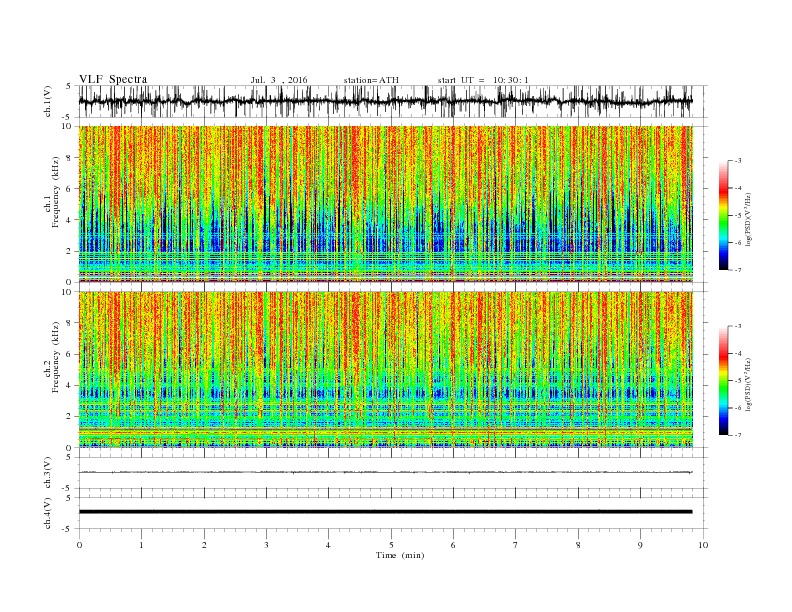Click the "ch.1(V)" waveform axis label

tap(48, 101)
